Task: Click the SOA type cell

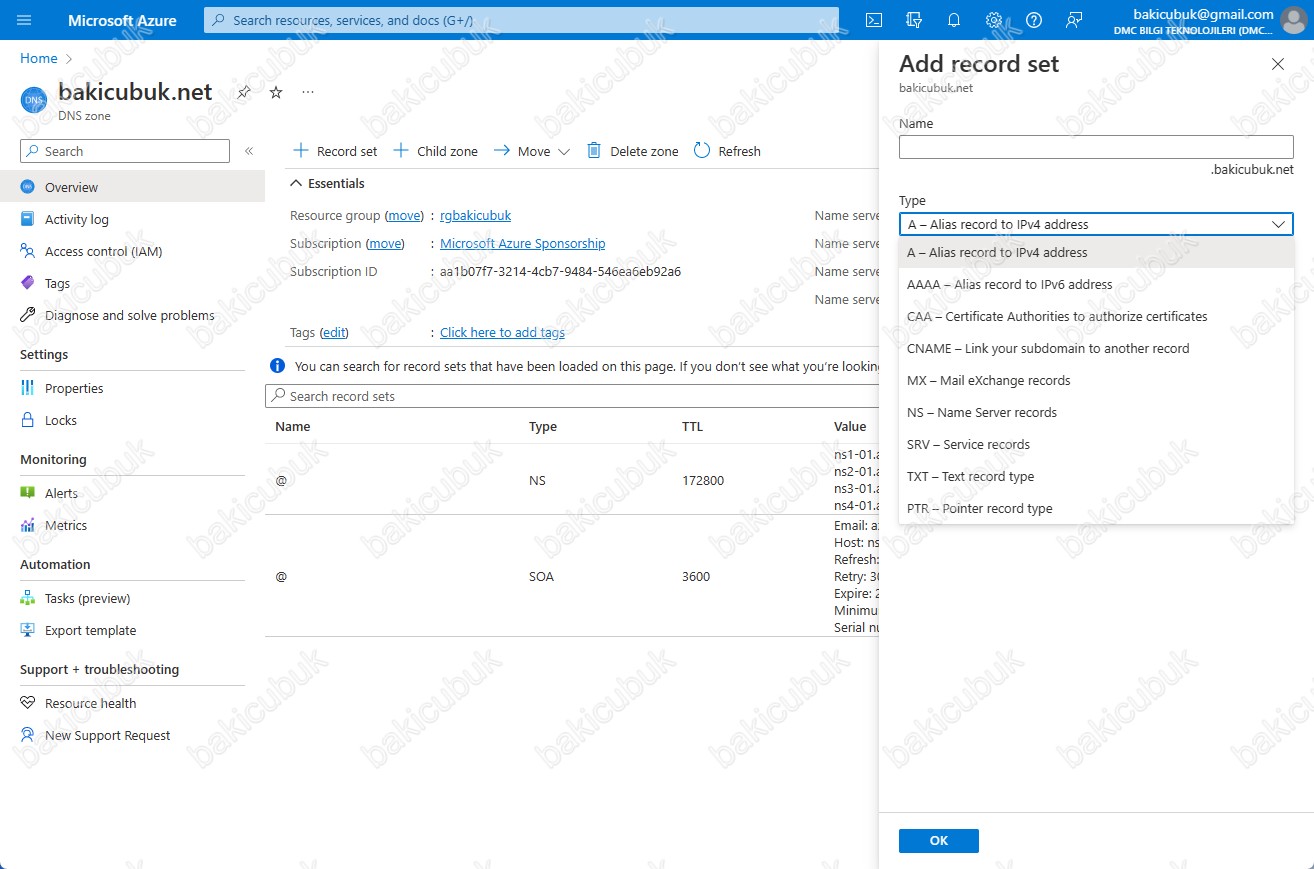Action: (541, 576)
